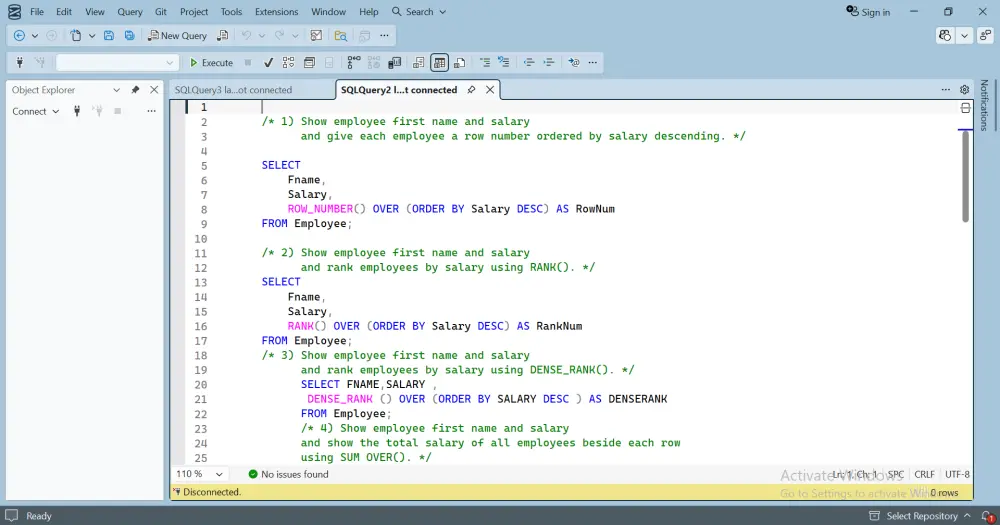Switch to the SQLQuery3 tab

[x=233, y=90]
